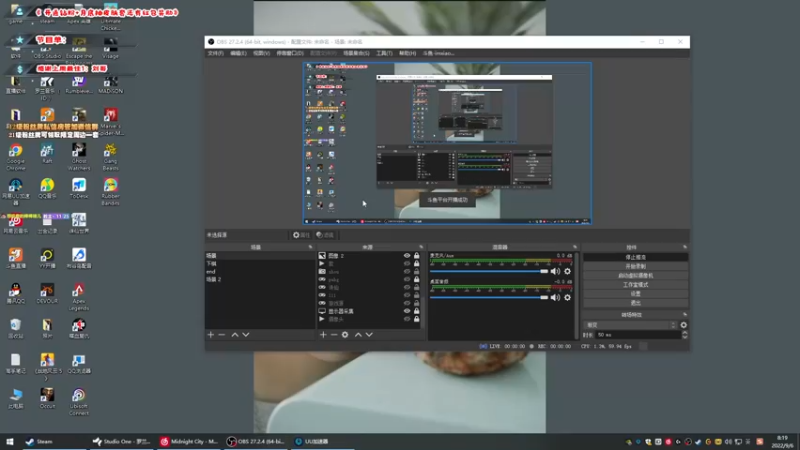The image size is (800, 450).
Task: Mute the 麦克风/Aux speaker icon
Action: 555,271
